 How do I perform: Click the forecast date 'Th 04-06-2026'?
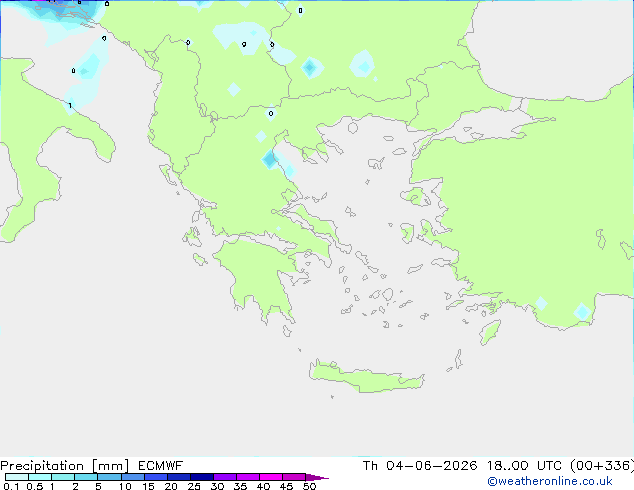tap(420, 466)
